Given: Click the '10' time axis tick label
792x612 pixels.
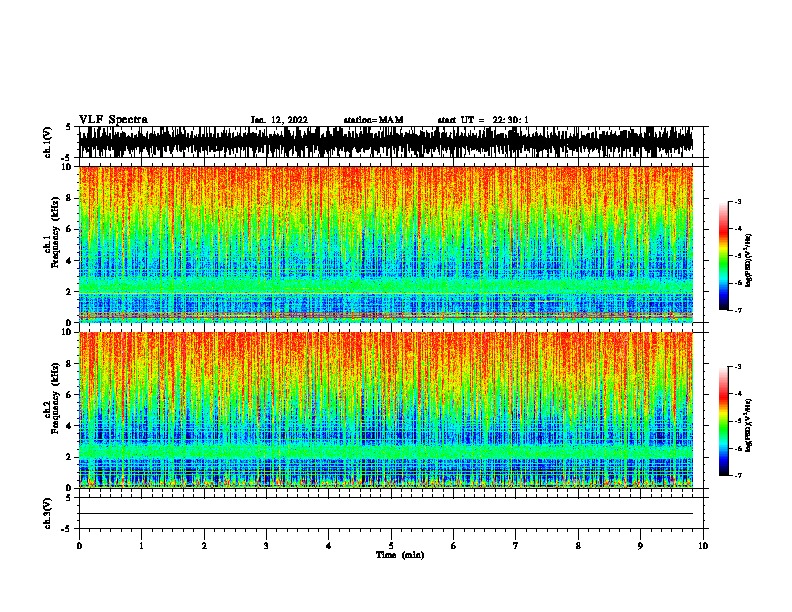Looking at the screenshot, I should (x=703, y=546).
